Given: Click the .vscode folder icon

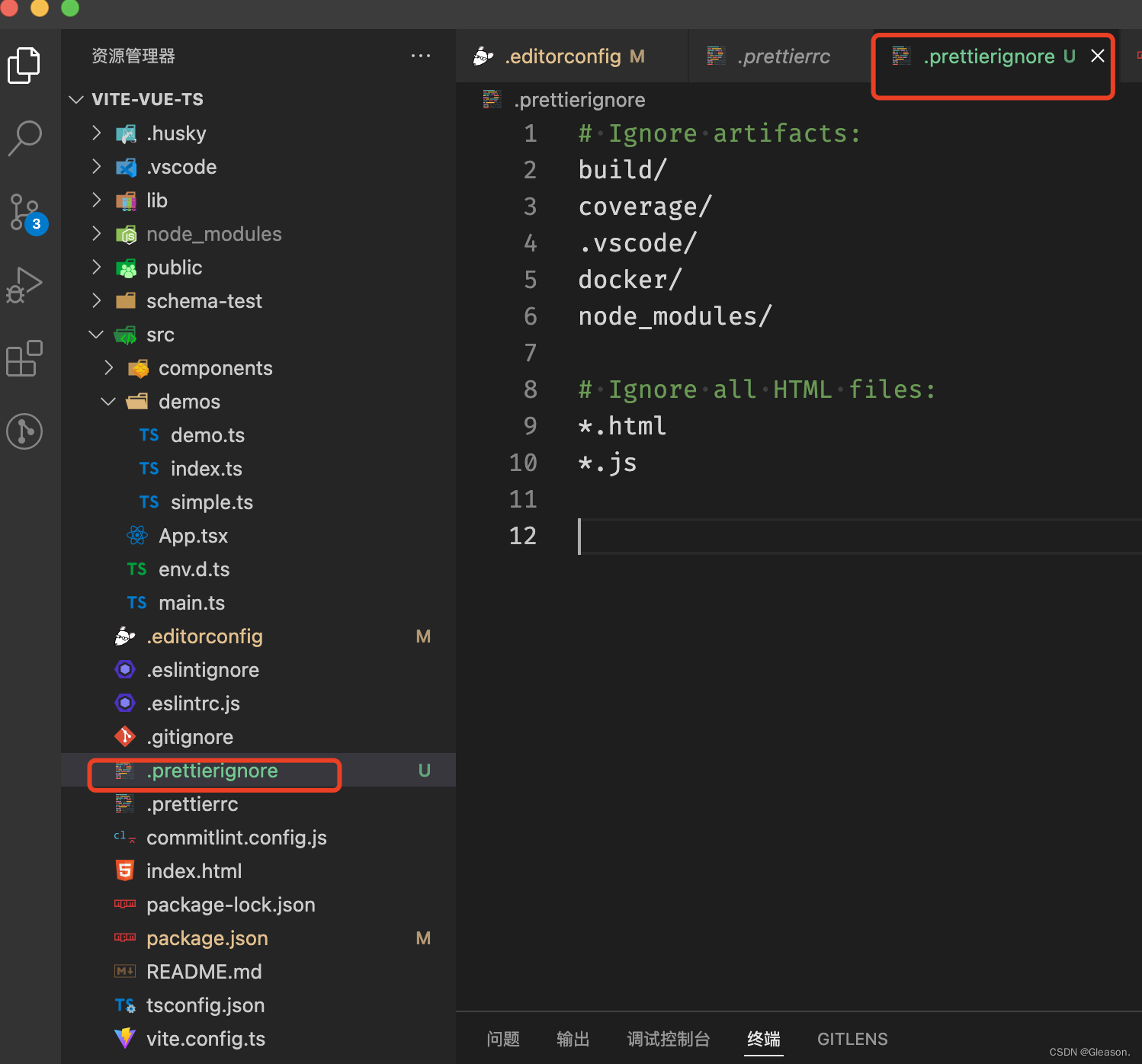Looking at the screenshot, I should [x=126, y=167].
